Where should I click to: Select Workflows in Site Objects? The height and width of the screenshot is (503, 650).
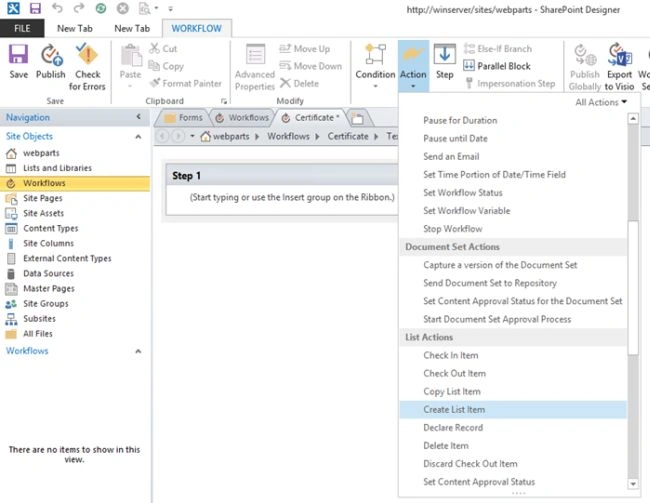75,183
